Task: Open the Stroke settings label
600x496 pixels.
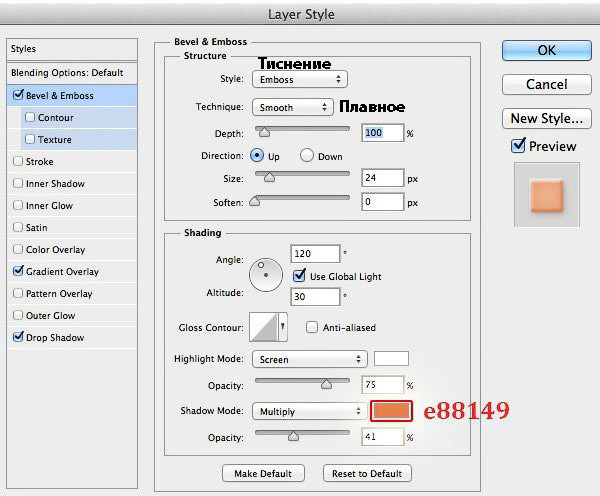Action: tap(39, 162)
